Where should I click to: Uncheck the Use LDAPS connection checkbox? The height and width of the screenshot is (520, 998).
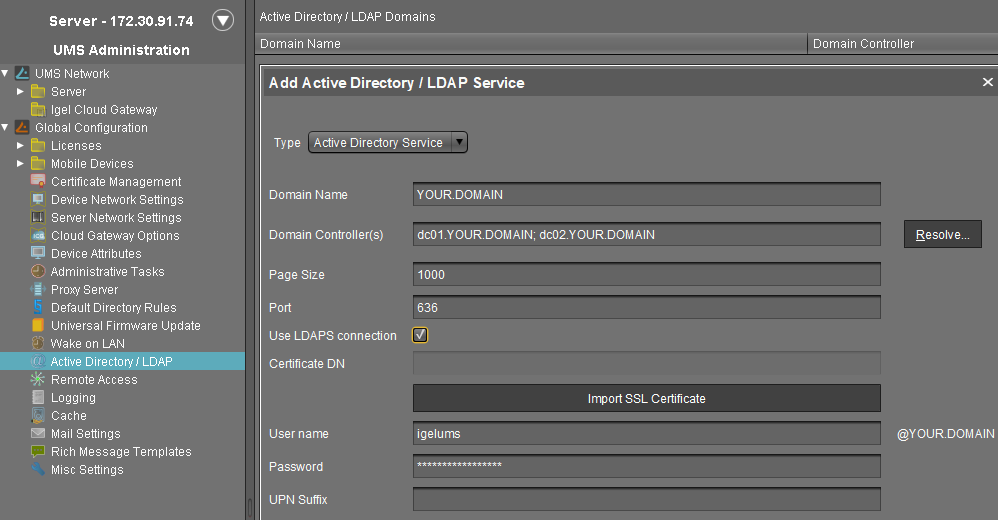(x=421, y=336)
